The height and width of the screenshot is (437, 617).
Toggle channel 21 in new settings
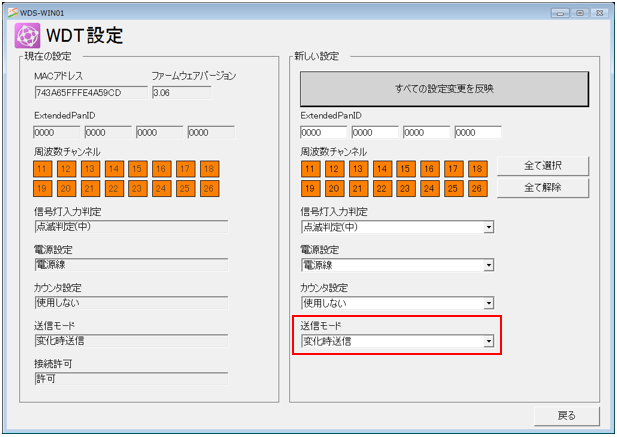pyautogui.click(x=357, y=188)
